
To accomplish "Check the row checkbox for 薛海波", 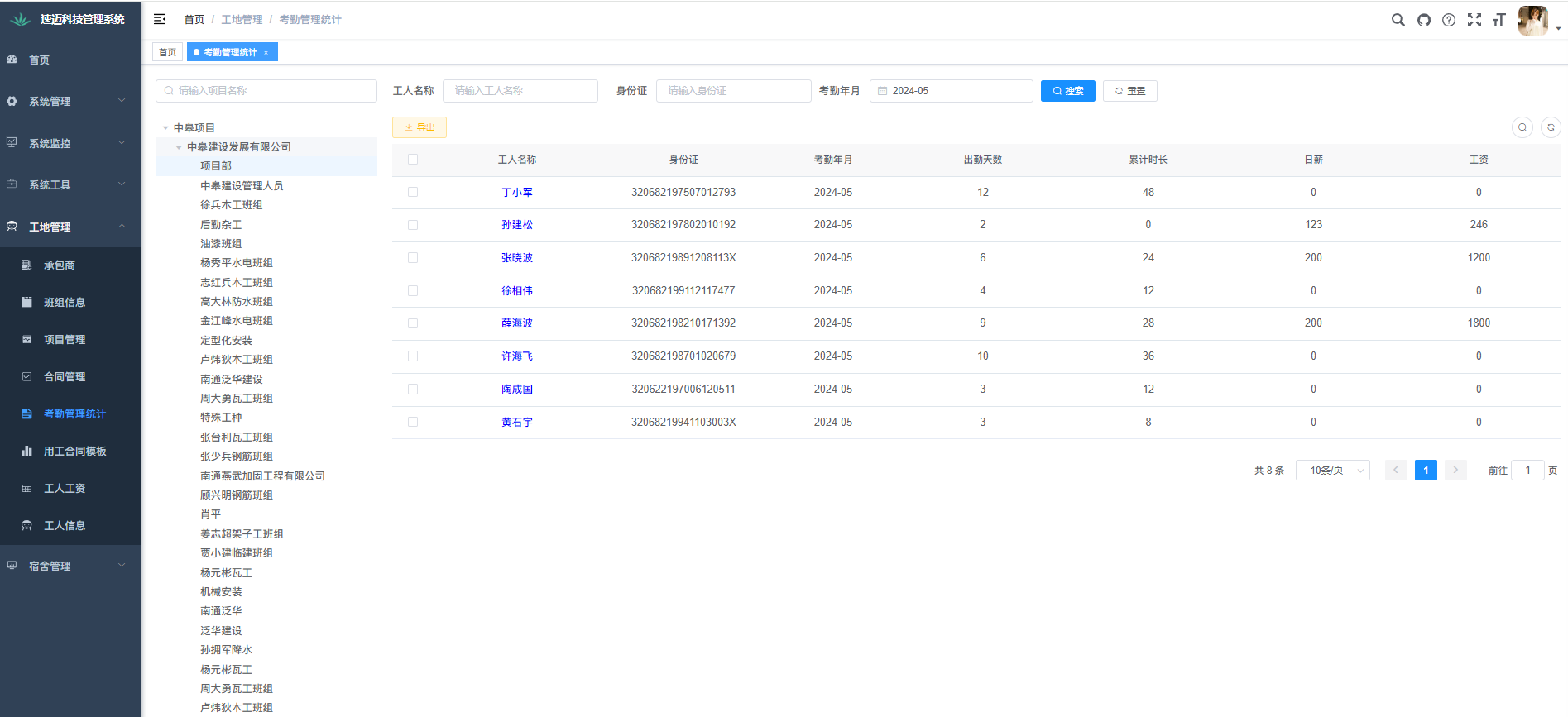I will (413, 323).
